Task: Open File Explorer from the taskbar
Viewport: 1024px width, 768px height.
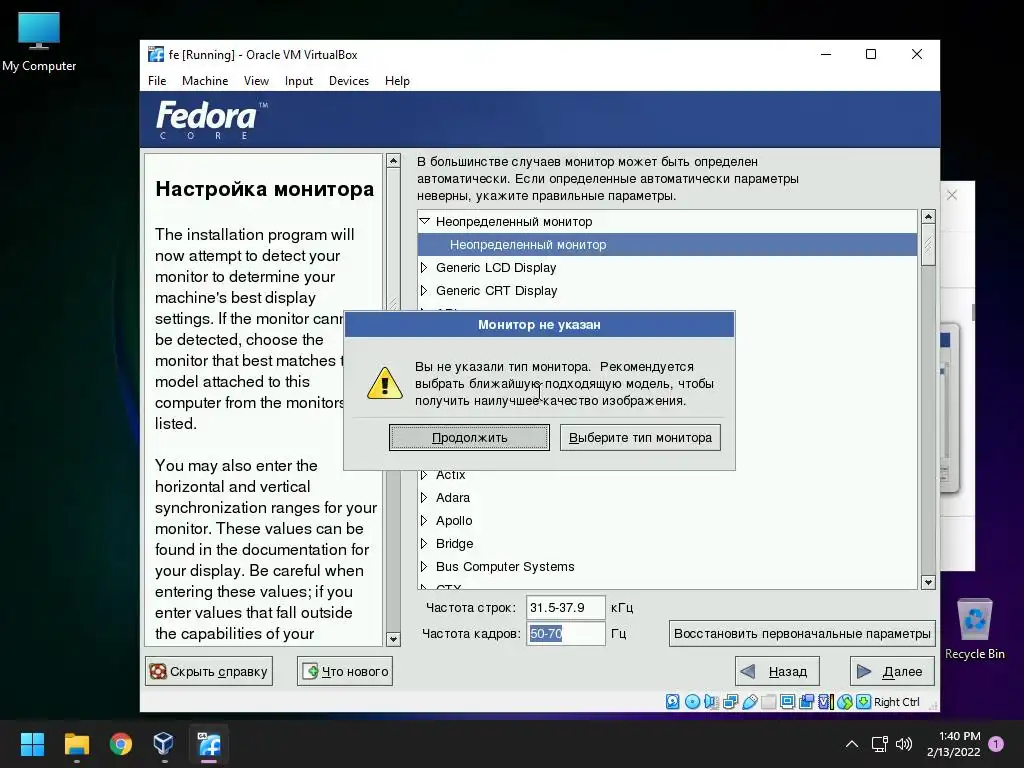Action: coord(76,744)
